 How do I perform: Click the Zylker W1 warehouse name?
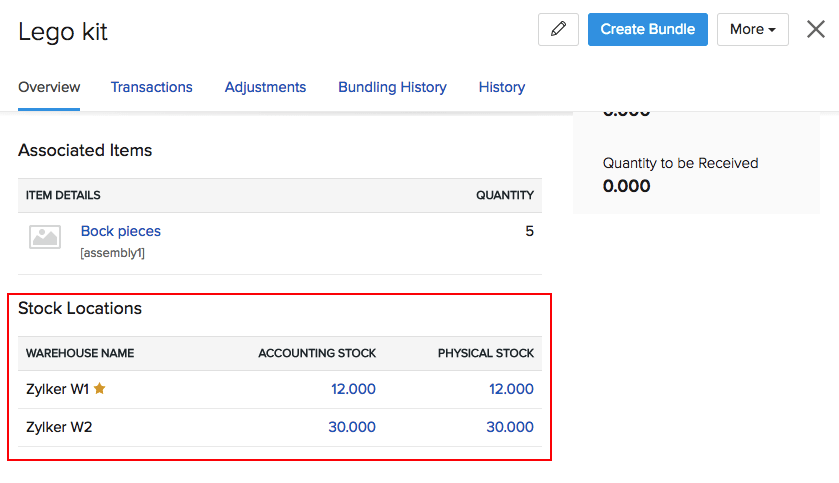click(57, 389)
